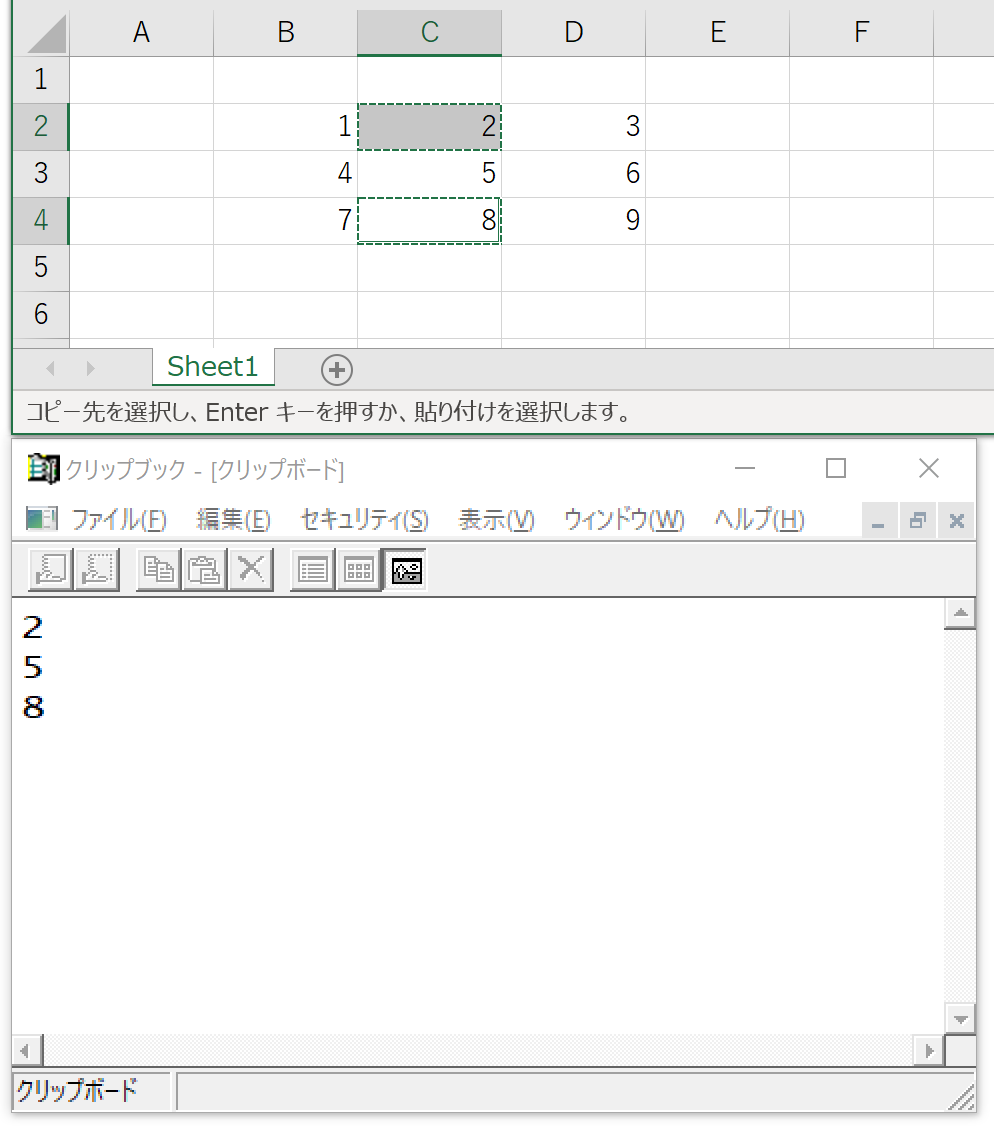Click Excel status bar copy-destination message
The image size is (994, 1132).
click(x=329, y=412)
